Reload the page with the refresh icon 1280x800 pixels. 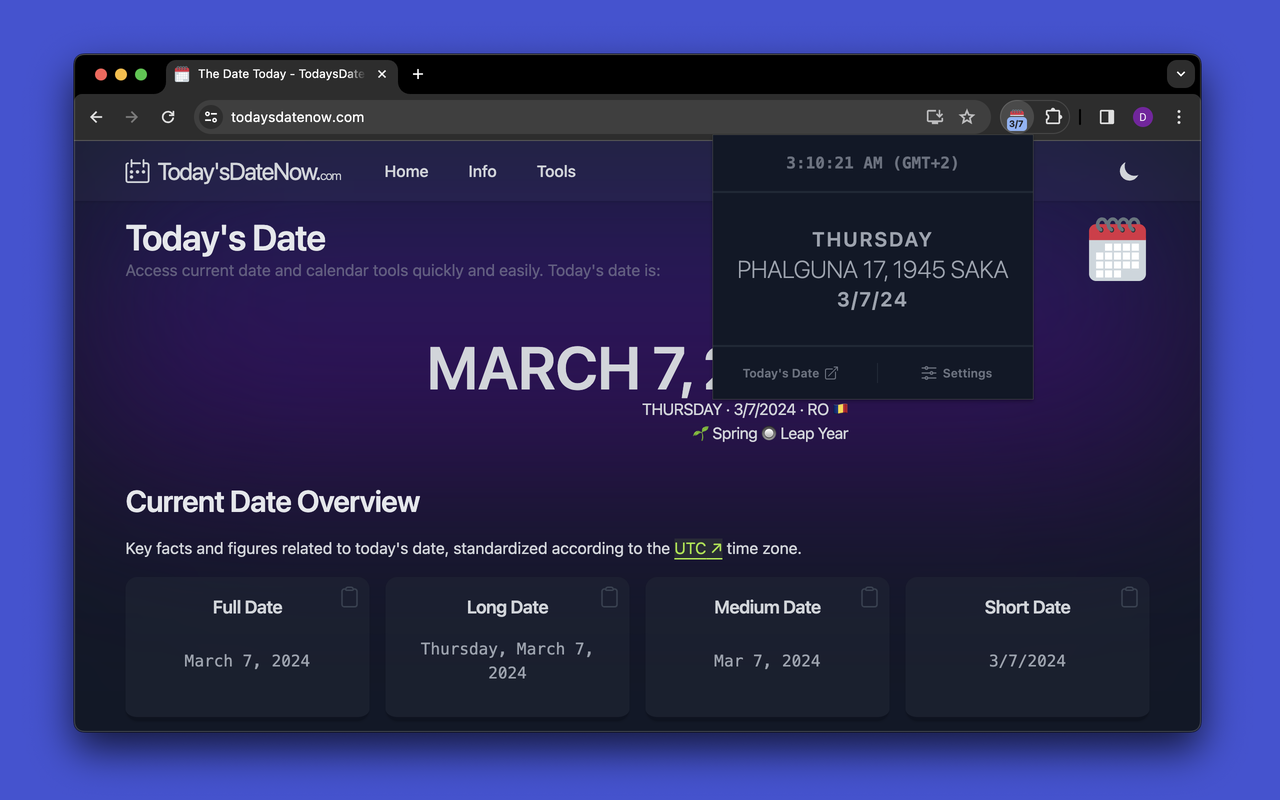tap(168, 117)
